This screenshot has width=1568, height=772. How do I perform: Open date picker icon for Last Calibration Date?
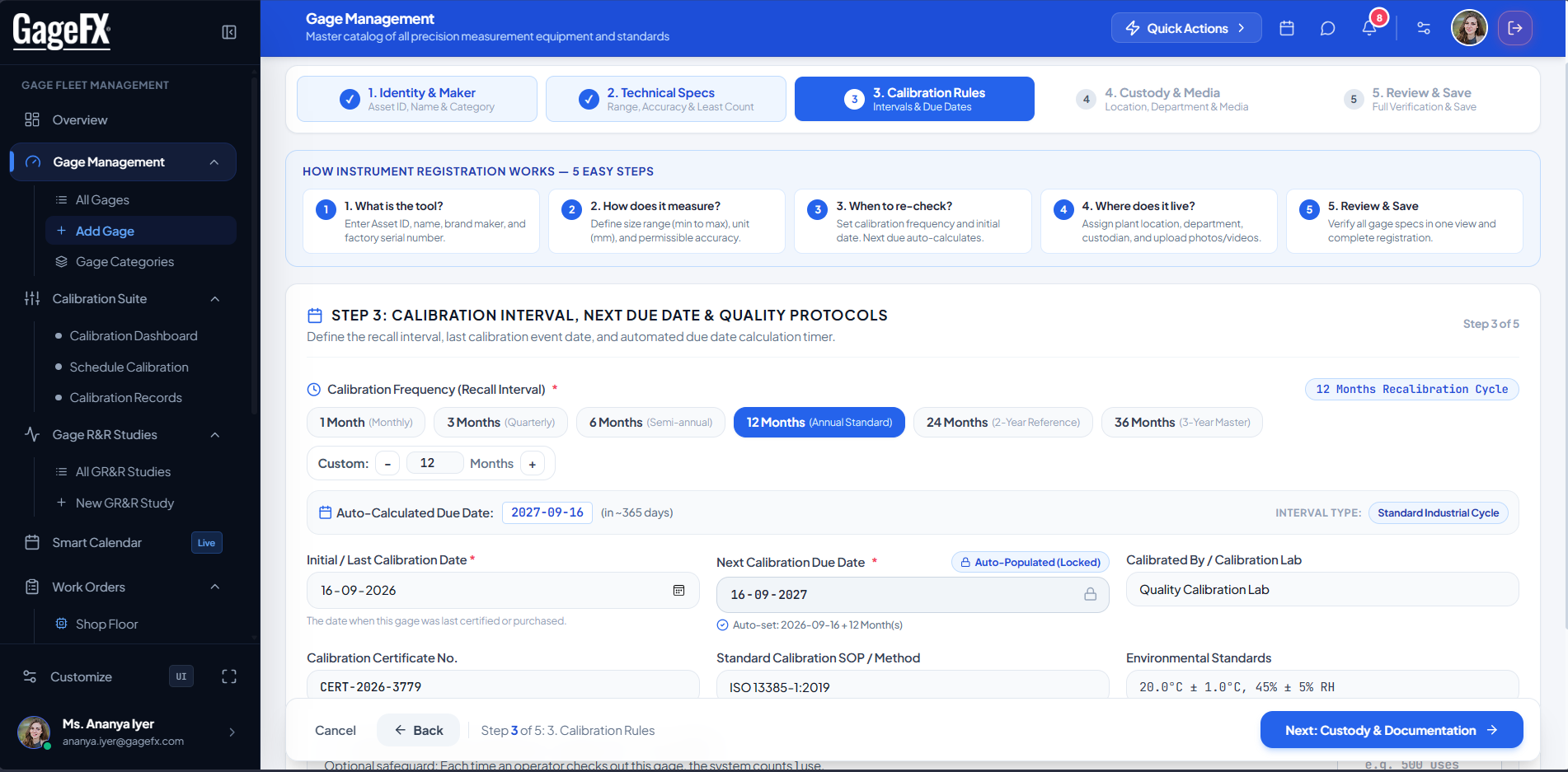(x=678, y=590)
